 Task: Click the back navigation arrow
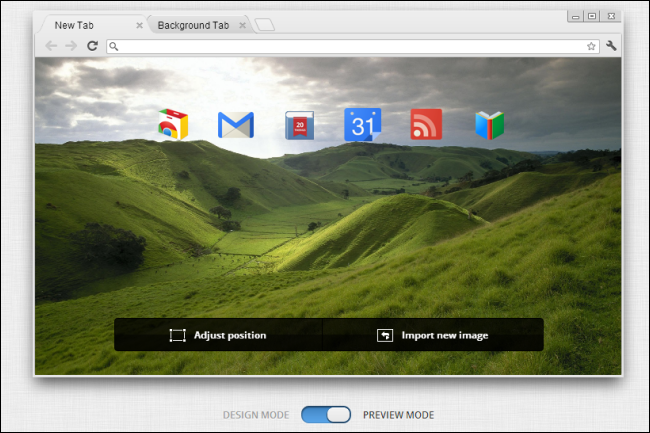(x=51, y=46)
